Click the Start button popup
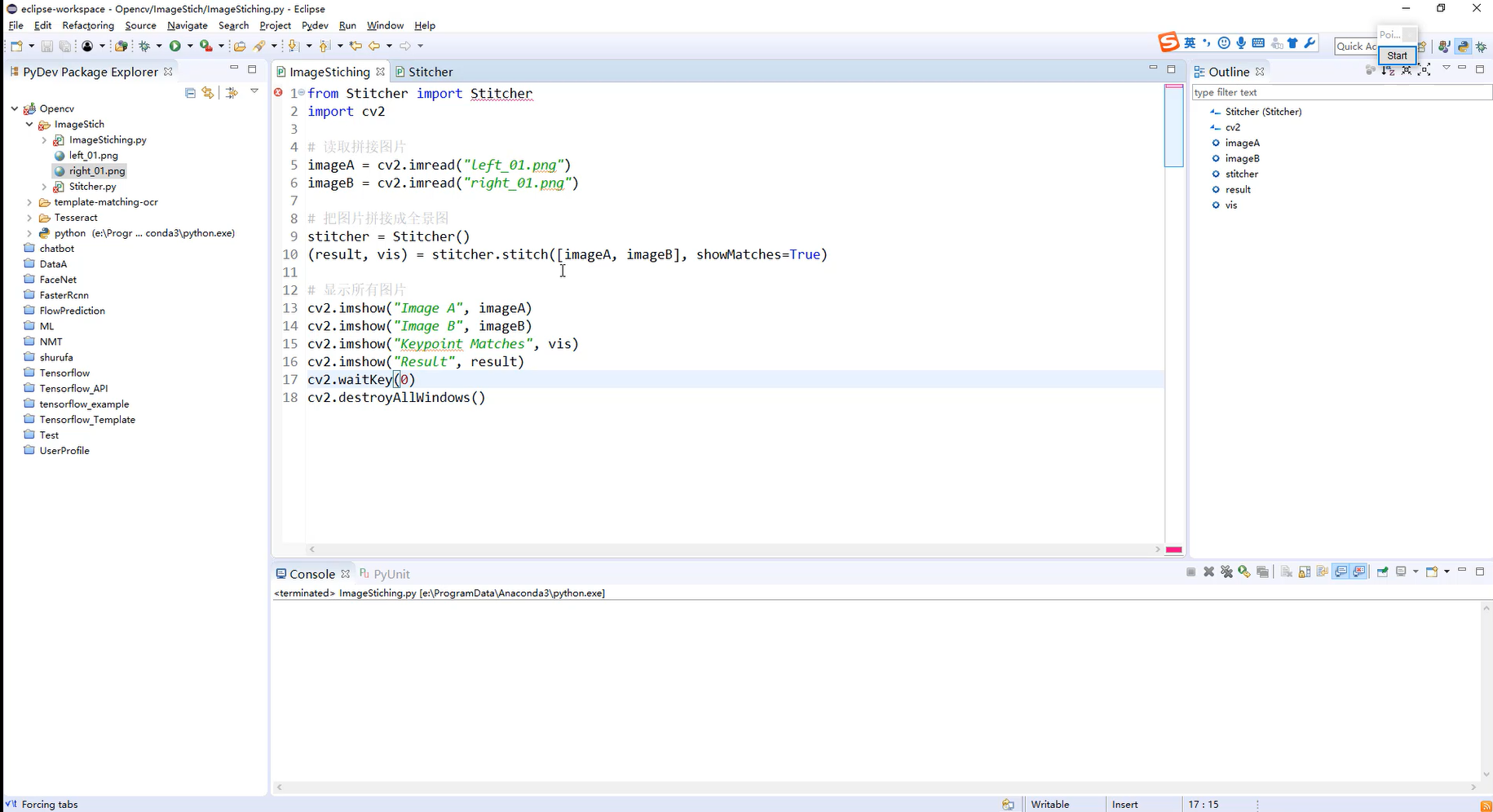 [1397, 55]
